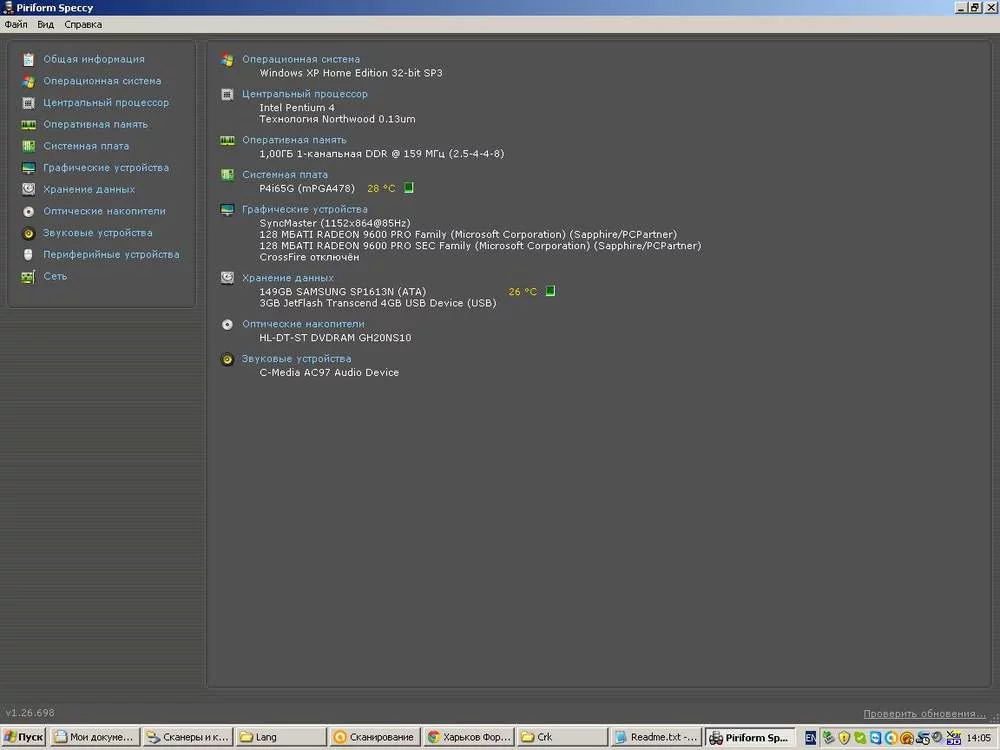1000x750 pixels.
Task: Click the RAM stick icon in sidebar
Action: 28,124
